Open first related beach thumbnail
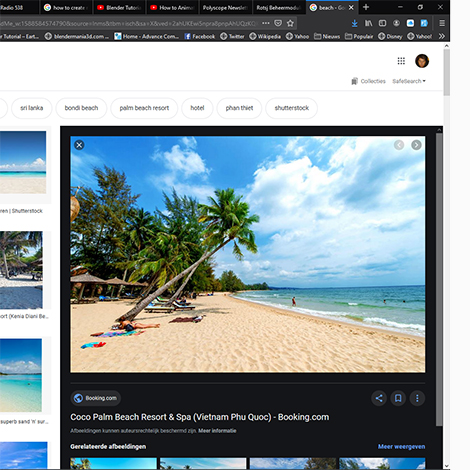The image size is (470, 470). pos(113,464)
